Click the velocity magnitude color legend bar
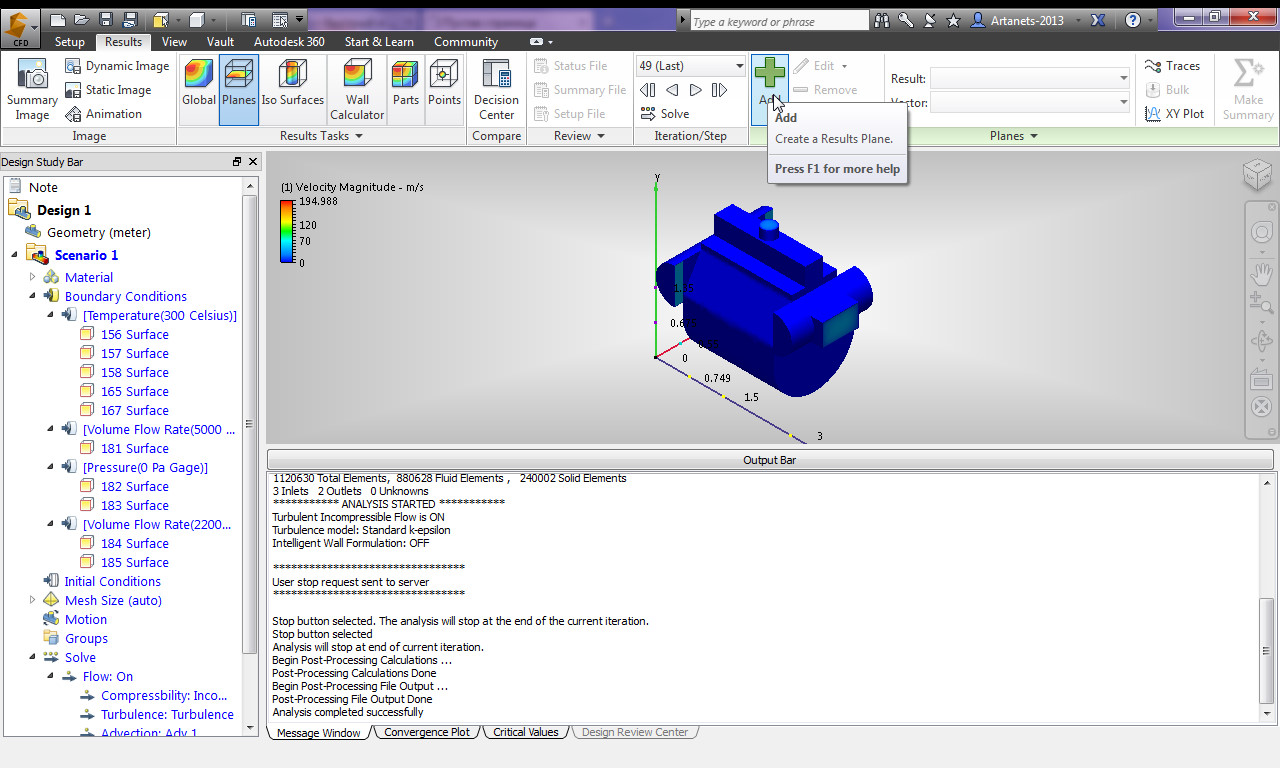Screen dimensions: 1280x768 (x=287, y=231)
